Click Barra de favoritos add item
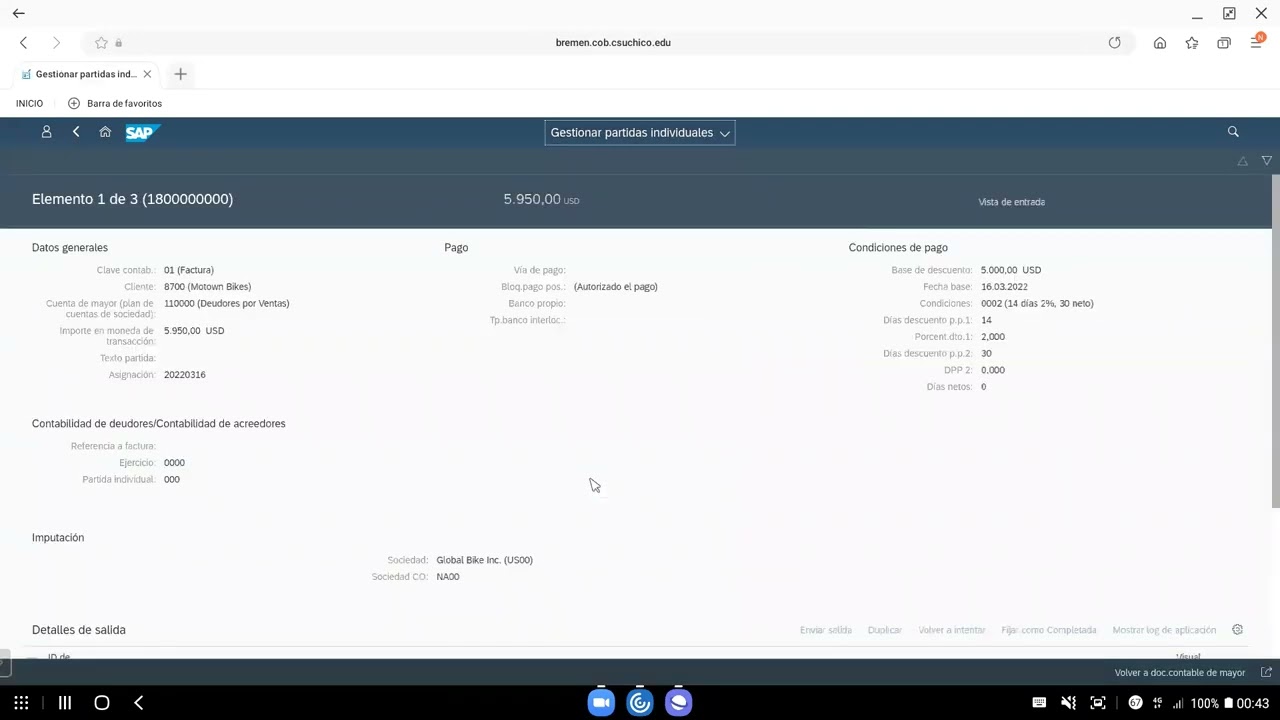This screenshot has height=720, width=1280. tap(115, 103)
